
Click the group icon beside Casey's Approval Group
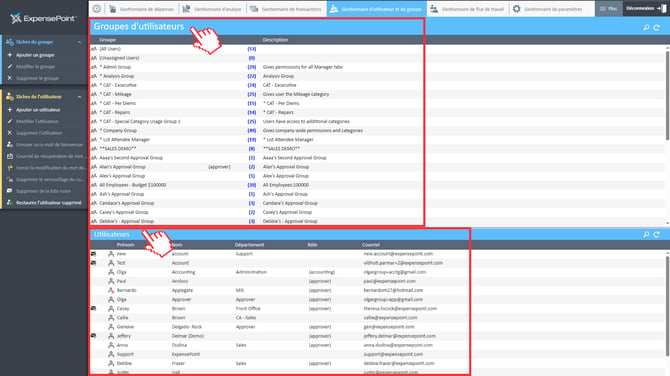[94, 212]
